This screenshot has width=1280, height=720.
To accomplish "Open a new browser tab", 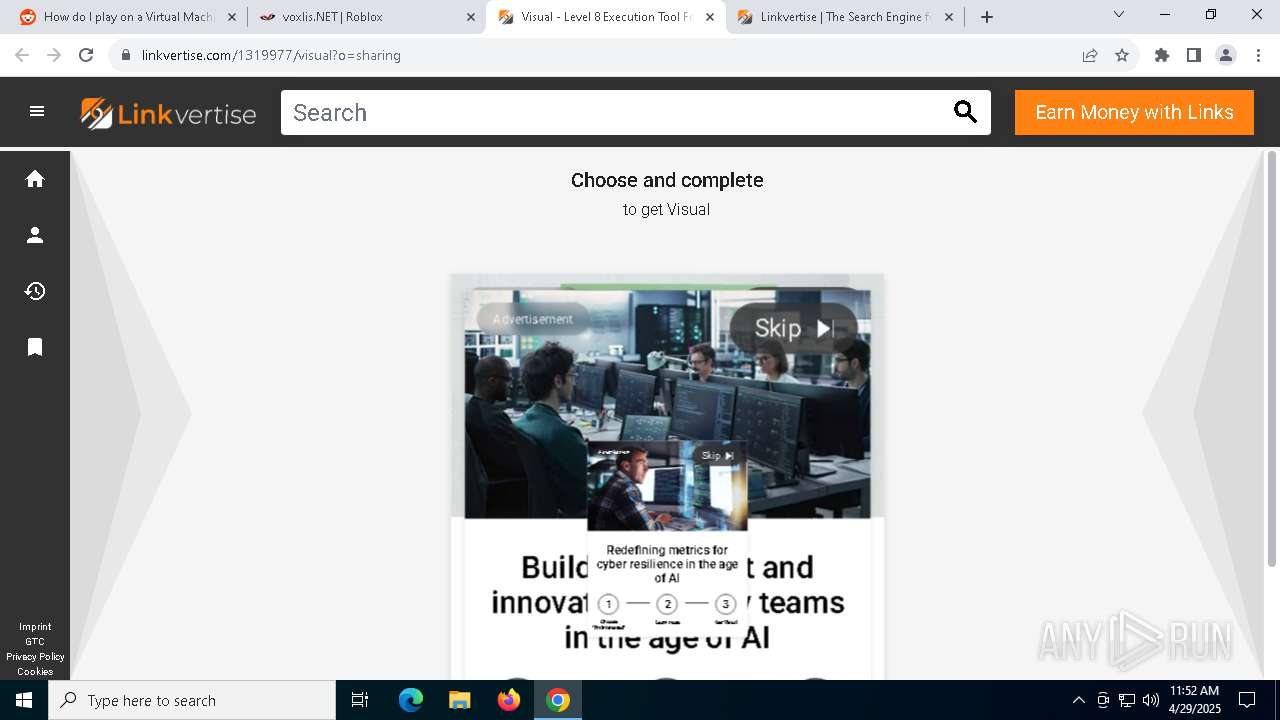I will (987, 17).
